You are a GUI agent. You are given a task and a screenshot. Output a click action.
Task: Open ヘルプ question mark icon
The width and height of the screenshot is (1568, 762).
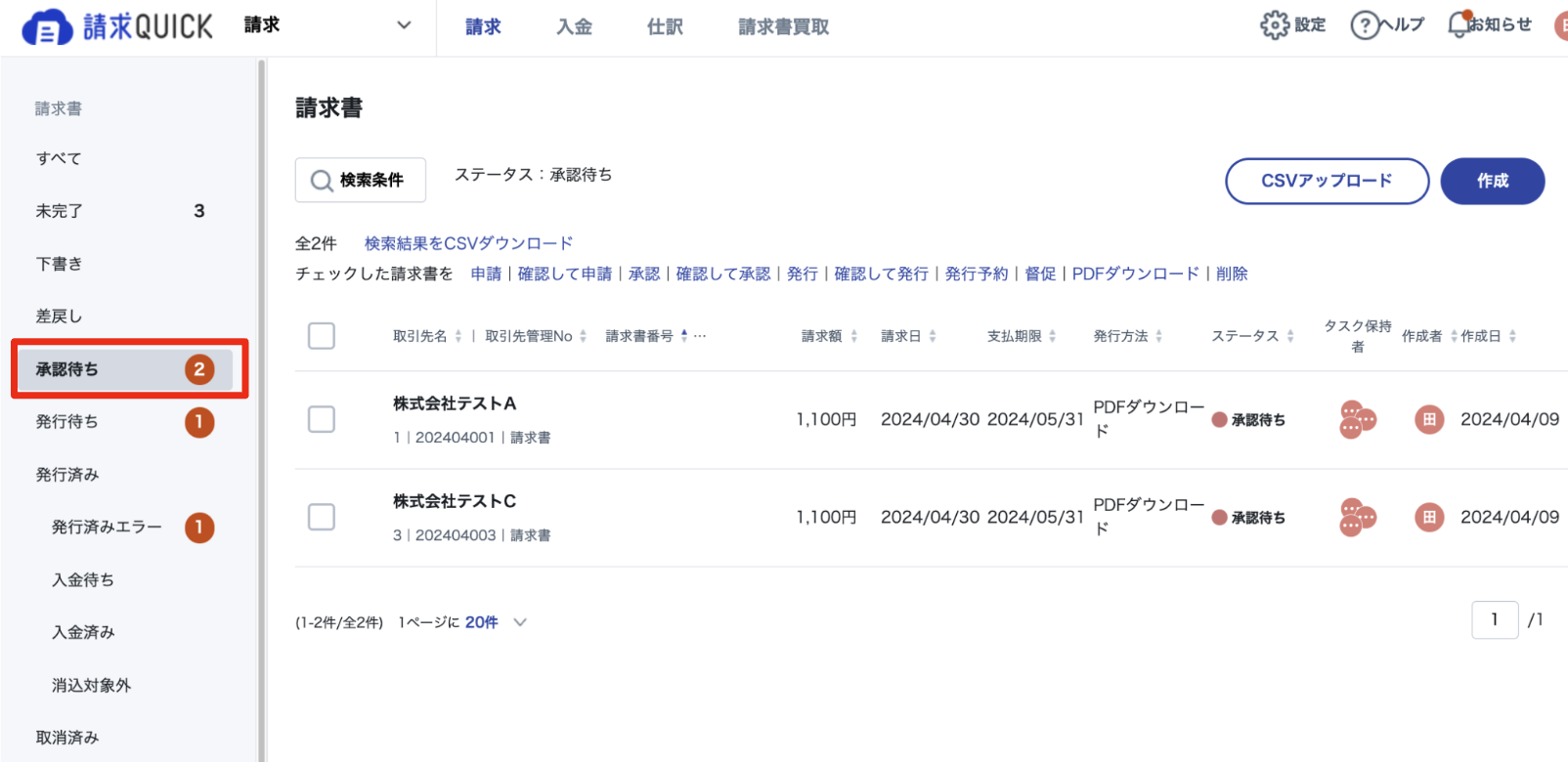tap(1364, 25)
